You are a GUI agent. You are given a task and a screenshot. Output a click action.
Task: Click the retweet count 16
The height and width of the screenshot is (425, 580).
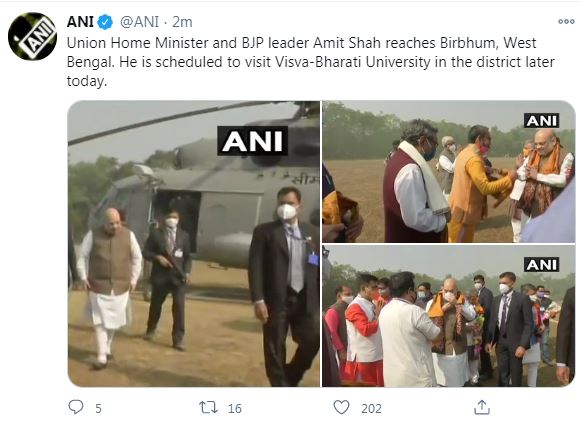click(x=235, y=408)
